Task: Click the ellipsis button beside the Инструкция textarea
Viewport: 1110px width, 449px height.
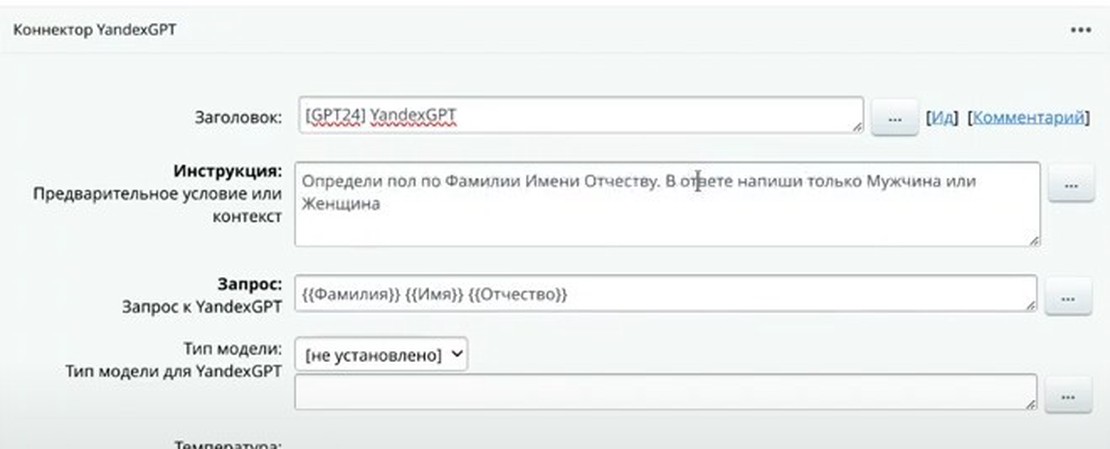Action: [x=1070, y=186]
